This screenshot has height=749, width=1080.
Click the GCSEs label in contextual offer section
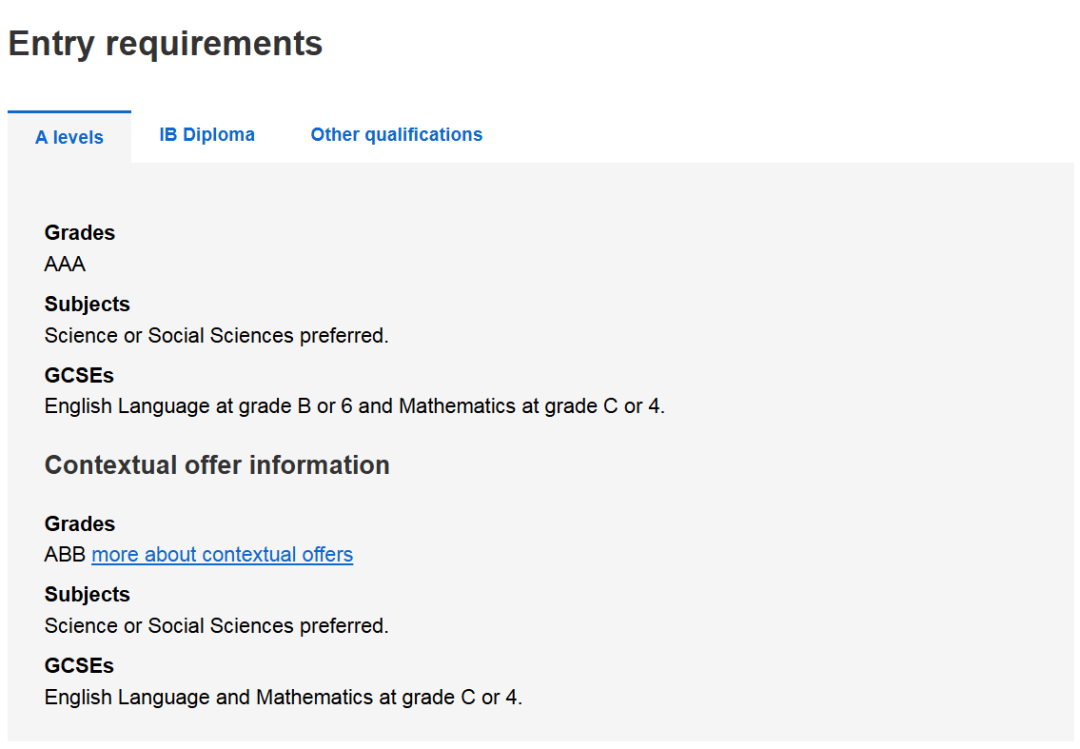[x=79, y=666]
